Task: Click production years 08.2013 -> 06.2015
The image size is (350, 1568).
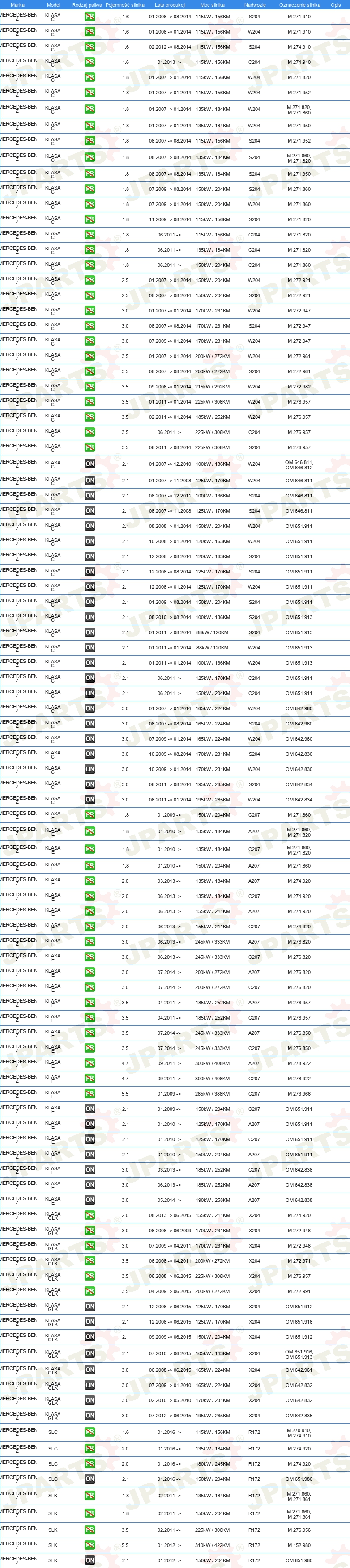Action: 170,1216
